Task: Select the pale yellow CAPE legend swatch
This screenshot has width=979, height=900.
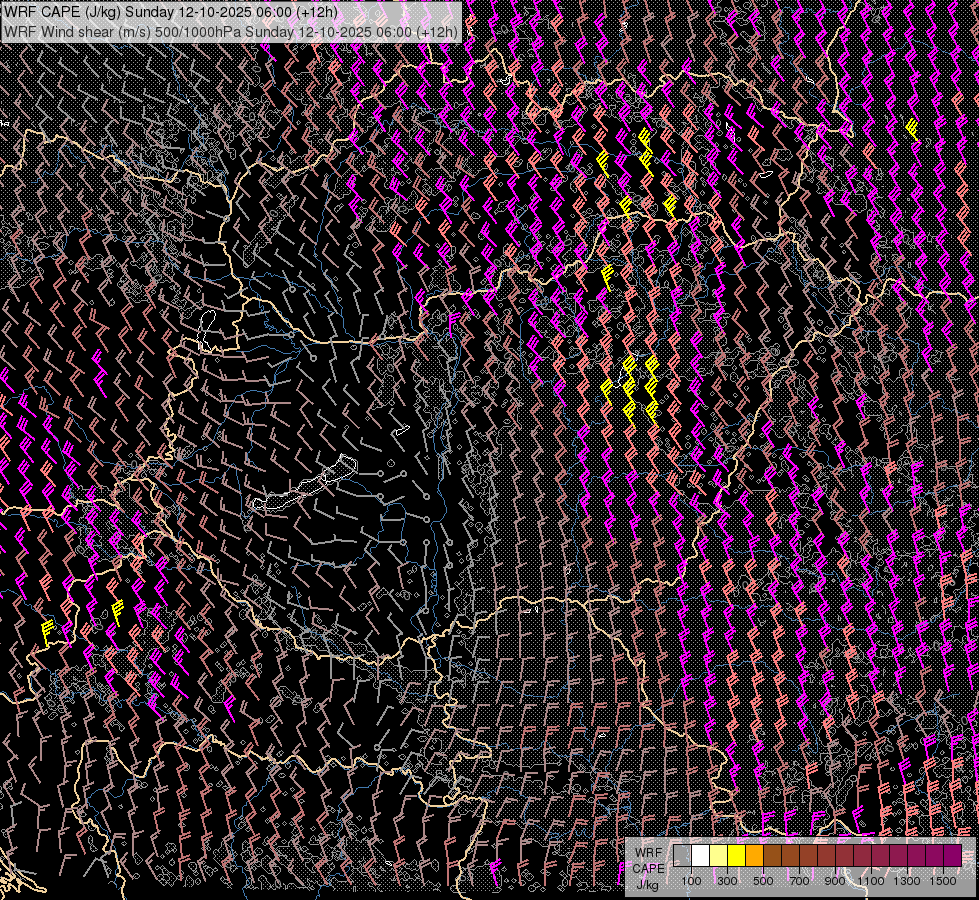Action: 718,855
